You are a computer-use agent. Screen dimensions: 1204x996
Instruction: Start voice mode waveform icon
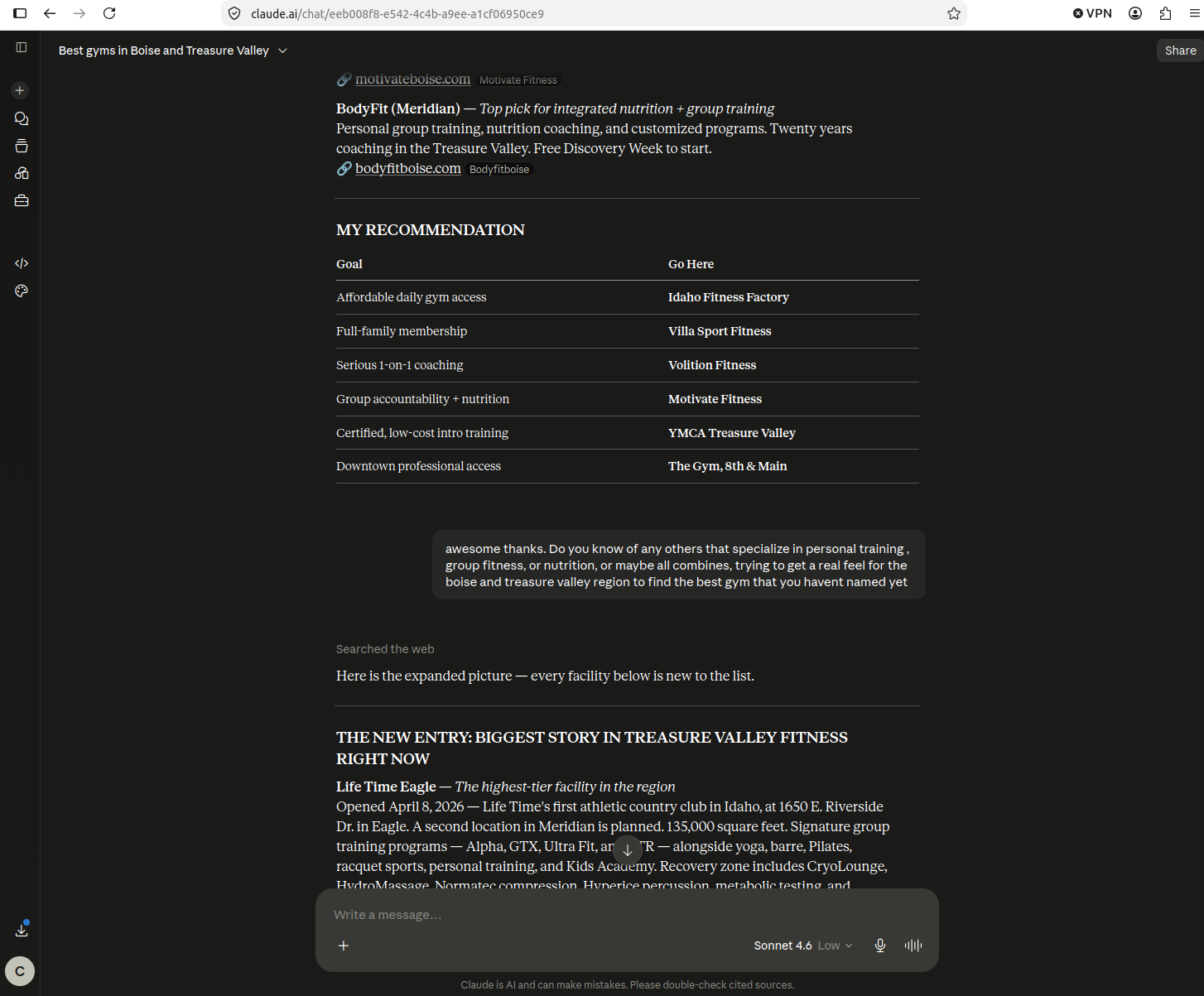[x=913, y=945]
